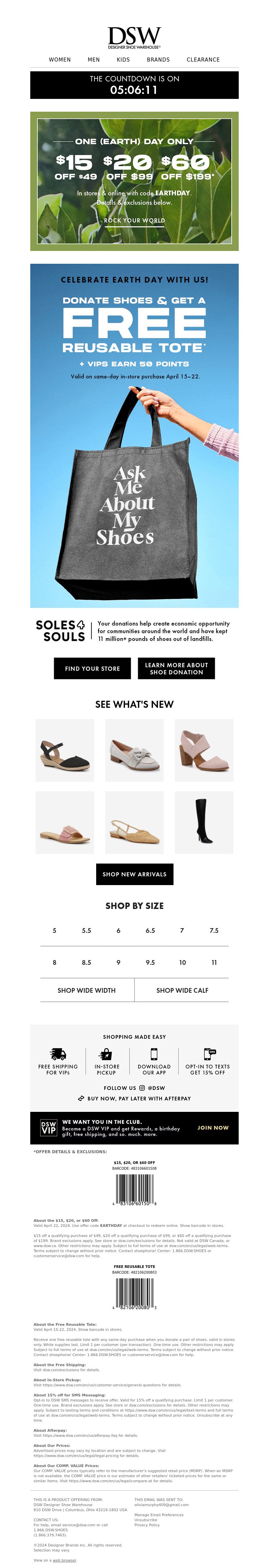Click the Find Your Store button
This screenshot has height=1568, width=269.
pyautogui.click(x=92, y=668)
